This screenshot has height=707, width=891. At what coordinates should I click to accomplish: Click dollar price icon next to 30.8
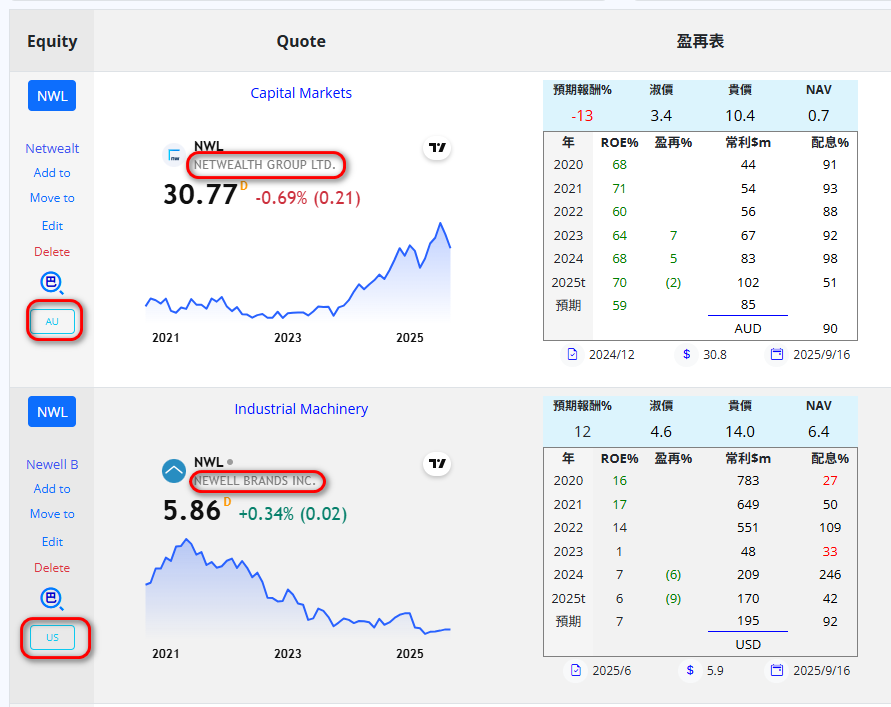click(686, 355)
